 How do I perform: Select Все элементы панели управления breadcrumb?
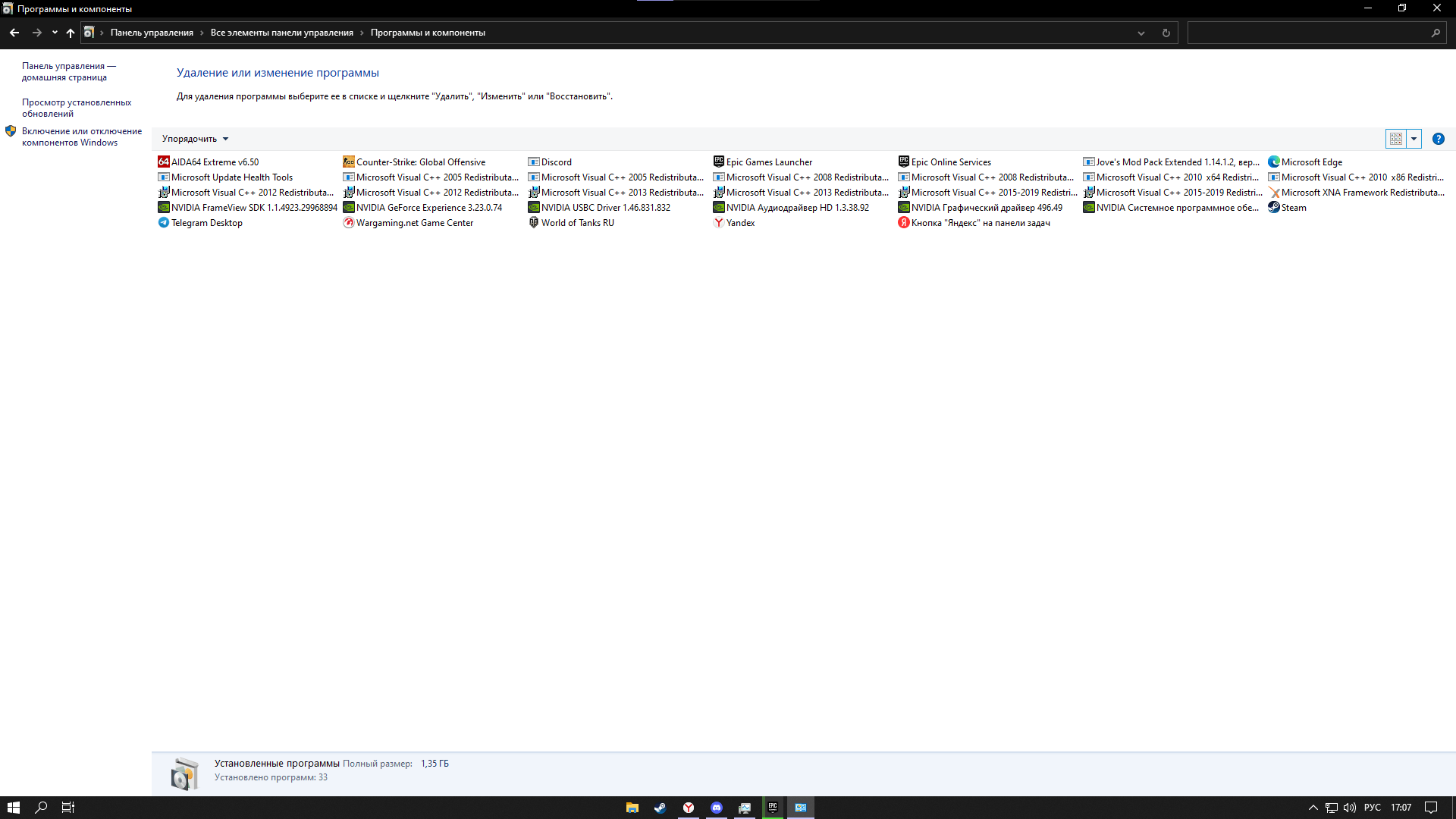coord(282,32)
